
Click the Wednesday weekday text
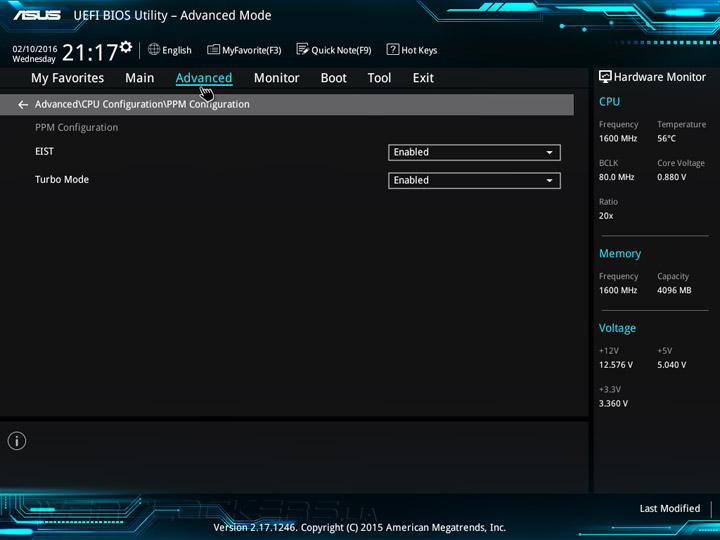click(34, 59)
